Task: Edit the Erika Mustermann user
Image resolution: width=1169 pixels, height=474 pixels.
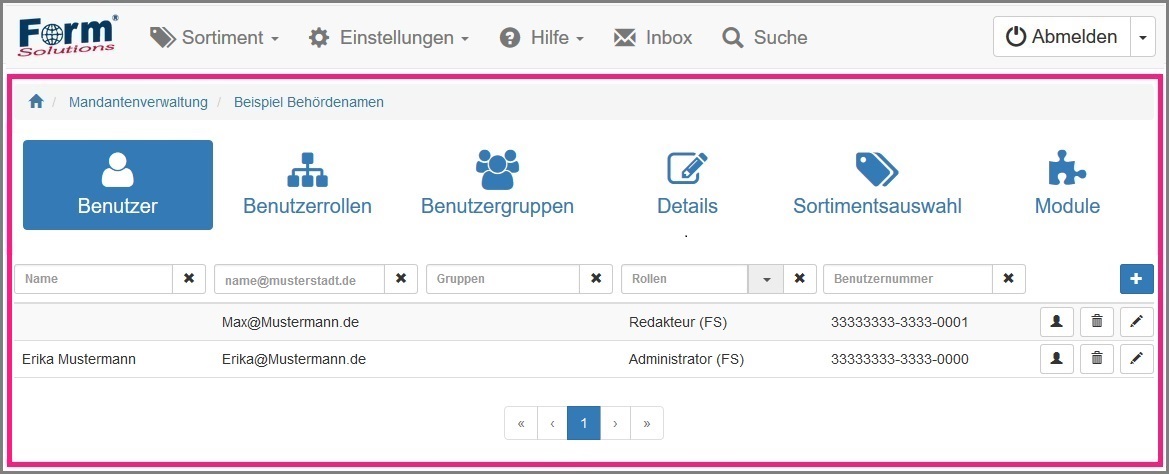Action: coord(1137,359)
